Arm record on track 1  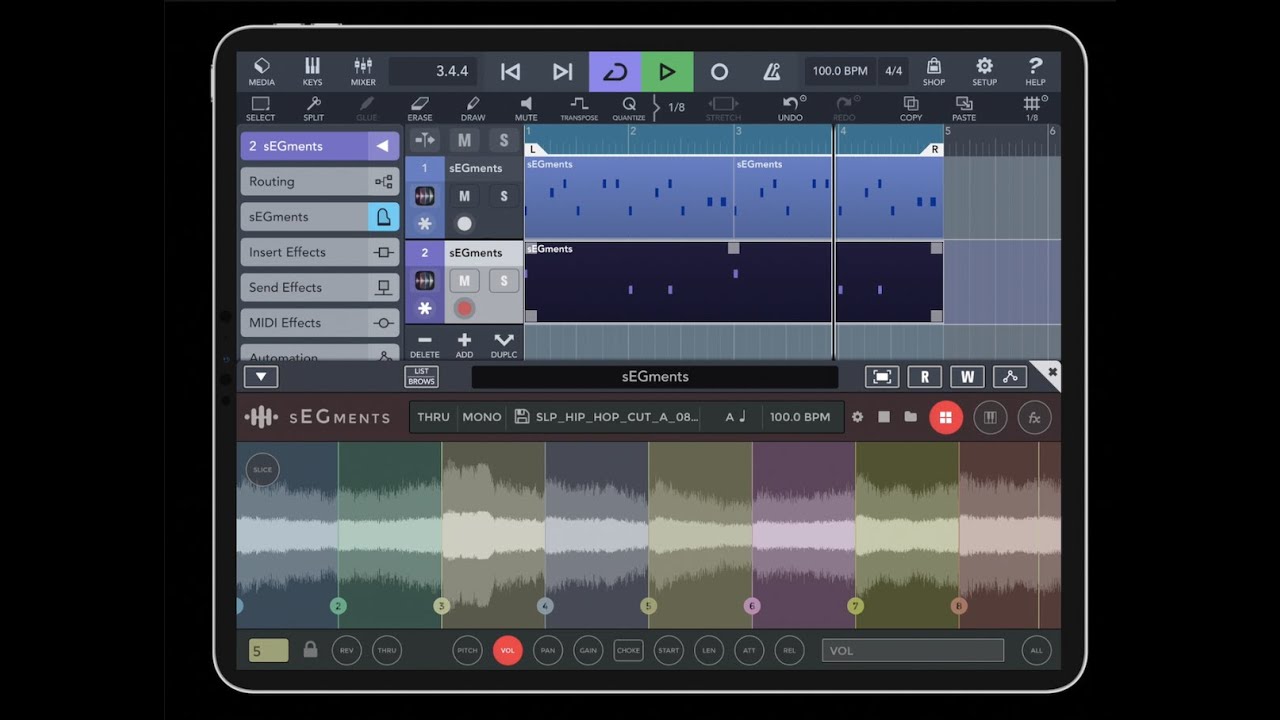click(x=464, y=223)
